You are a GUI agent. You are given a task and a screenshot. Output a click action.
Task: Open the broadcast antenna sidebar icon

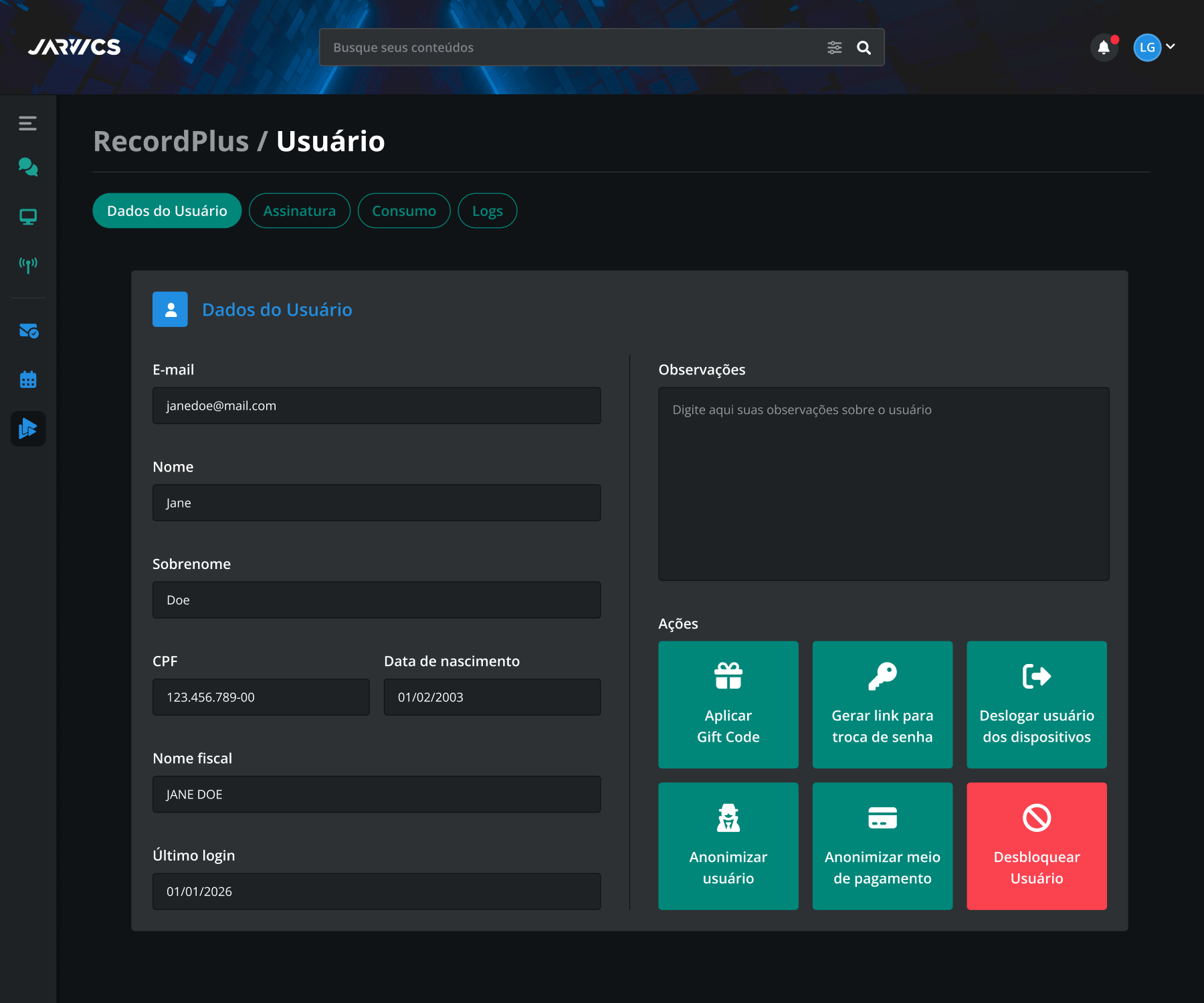click(28, 265)
